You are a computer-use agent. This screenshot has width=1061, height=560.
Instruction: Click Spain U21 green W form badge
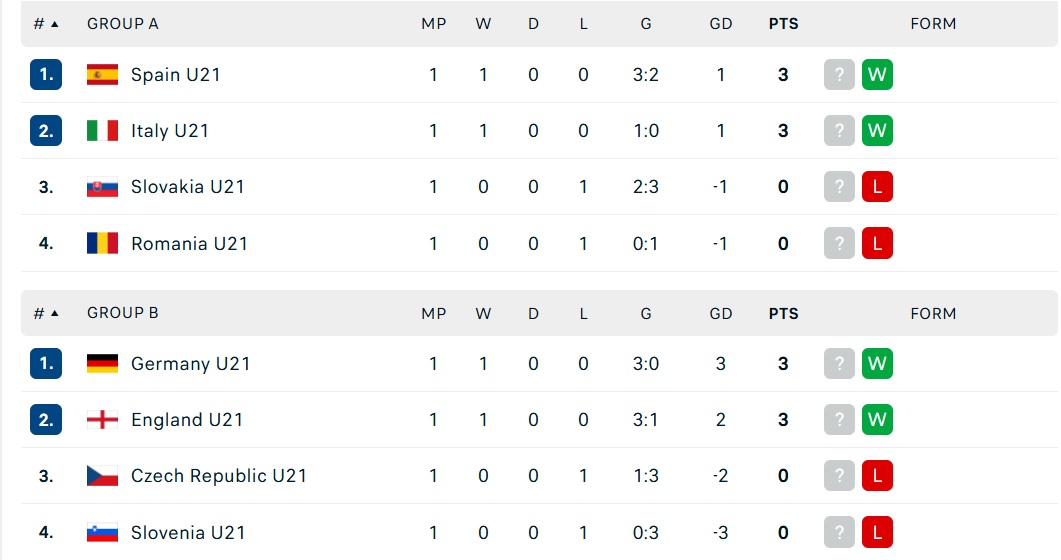click(x=878, y=74)
